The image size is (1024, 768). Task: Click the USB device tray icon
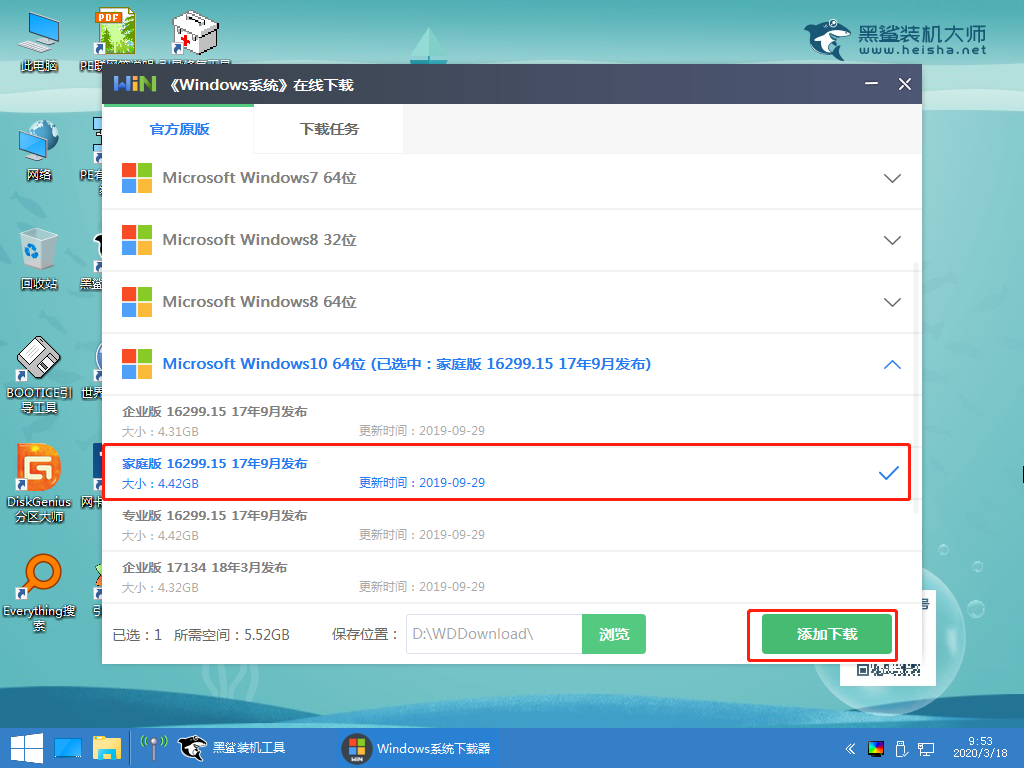point(901,748)
